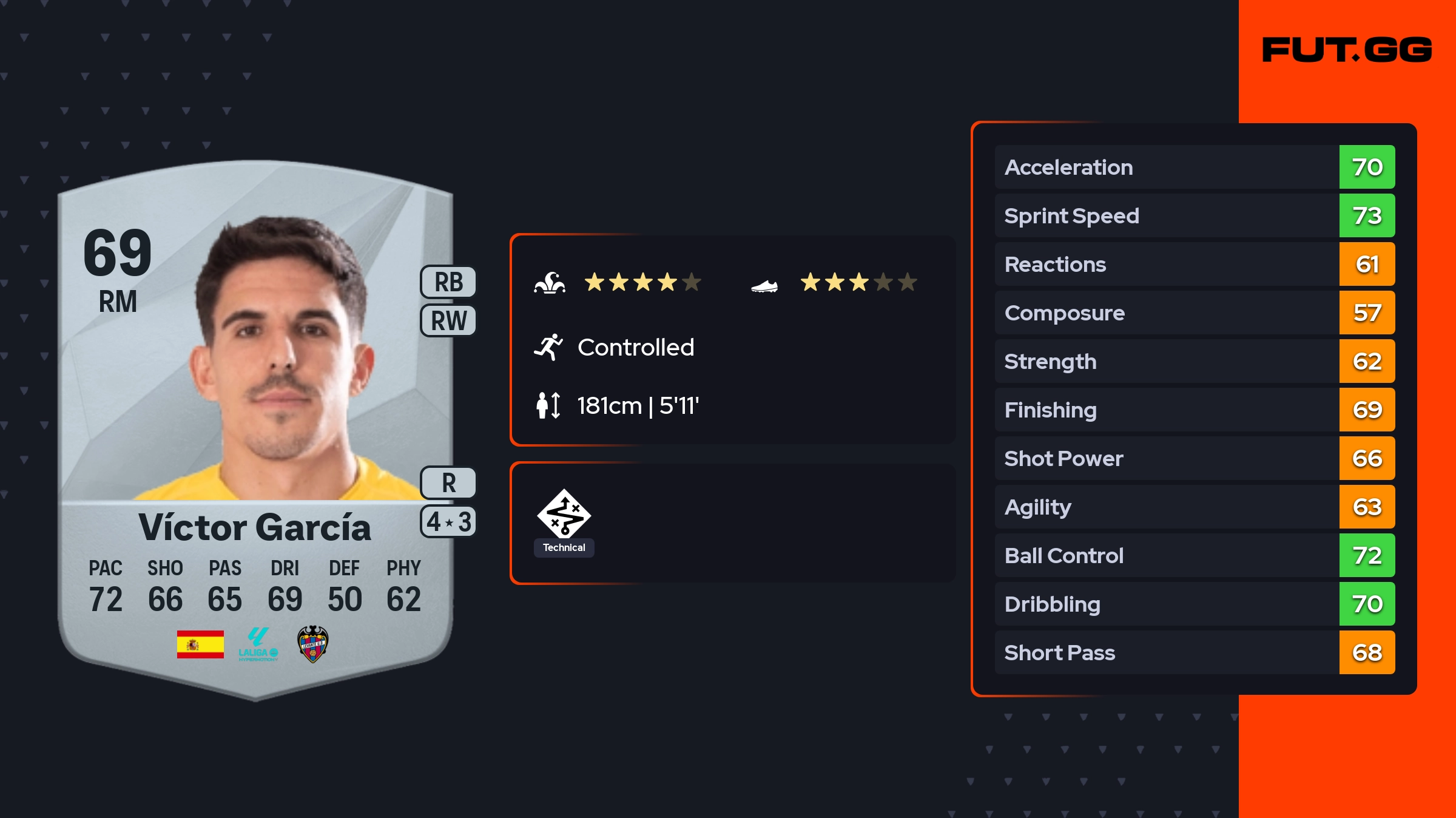Click the height person icon
Image resolution: width=1456 pixels, height=818 pixels.
pos(548,405)
